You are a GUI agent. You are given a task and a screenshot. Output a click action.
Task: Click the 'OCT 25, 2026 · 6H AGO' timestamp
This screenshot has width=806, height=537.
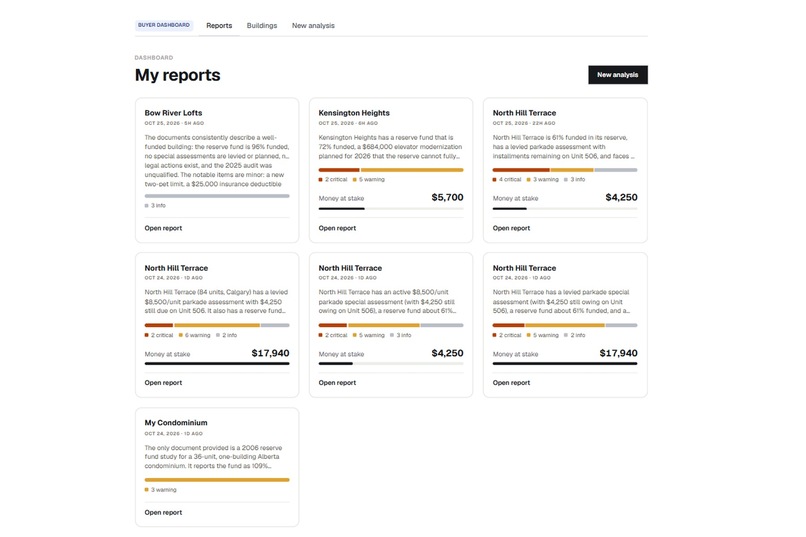coord(348,123)
